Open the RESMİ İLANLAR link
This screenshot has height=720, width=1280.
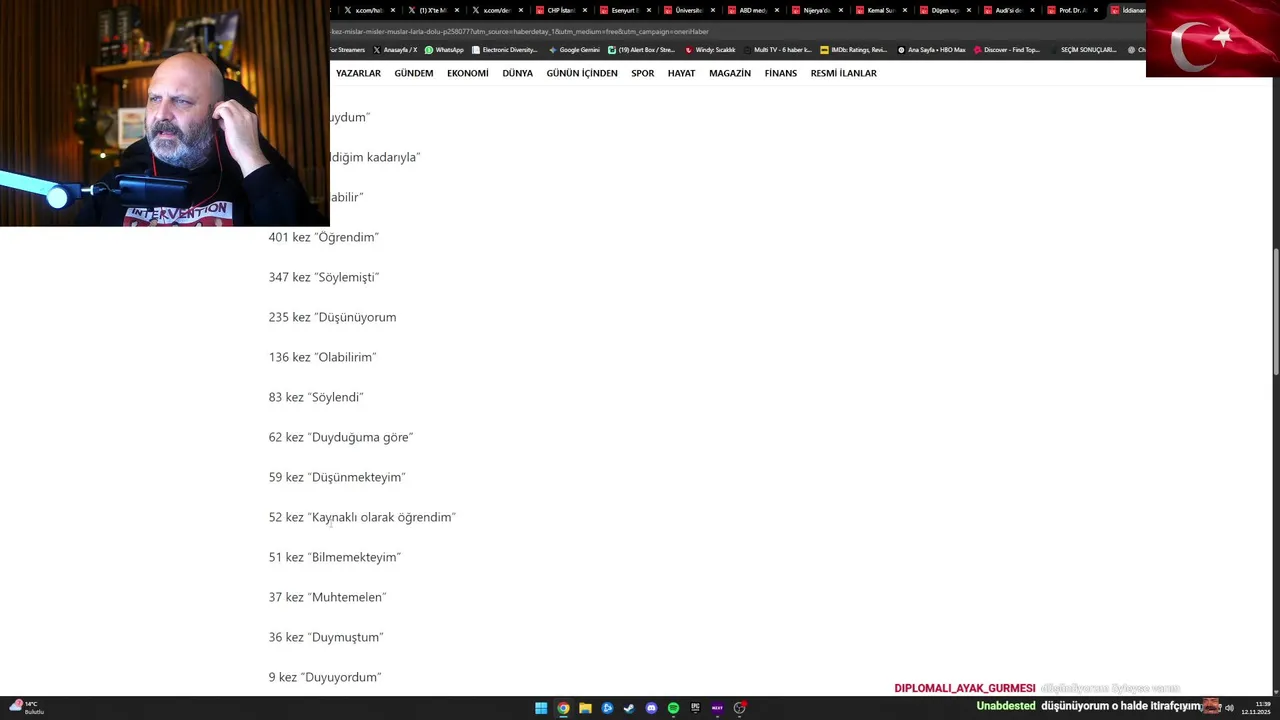[844, 73]
